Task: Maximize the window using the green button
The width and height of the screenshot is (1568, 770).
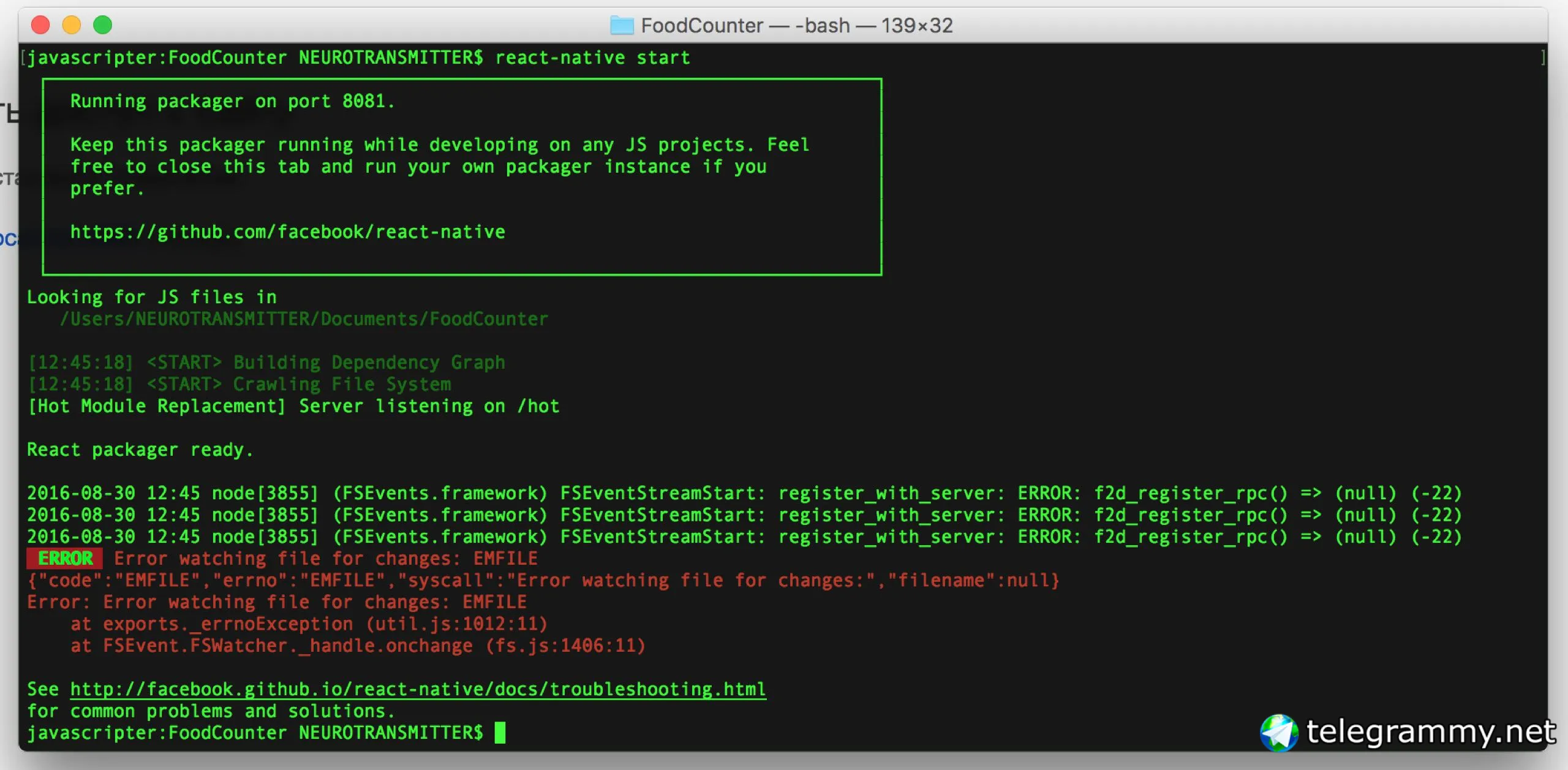Action: point(103,25)
